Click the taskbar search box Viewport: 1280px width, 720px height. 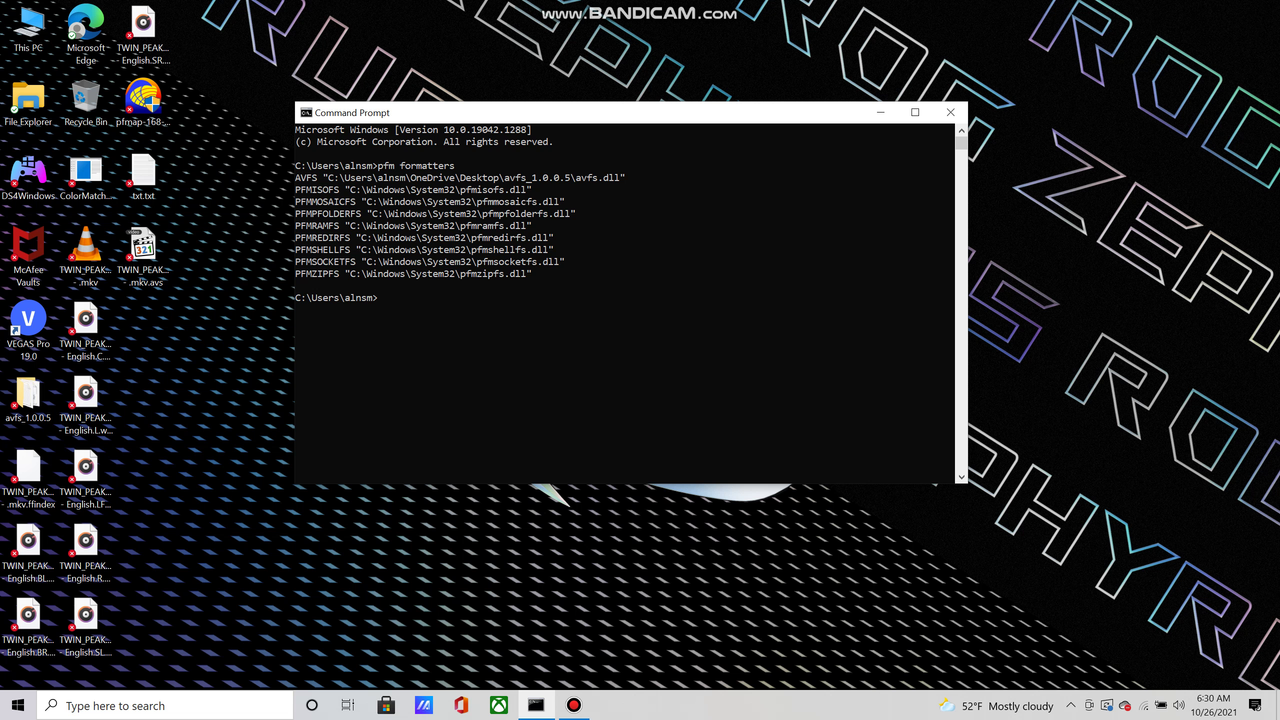click(x=165, y=705)
